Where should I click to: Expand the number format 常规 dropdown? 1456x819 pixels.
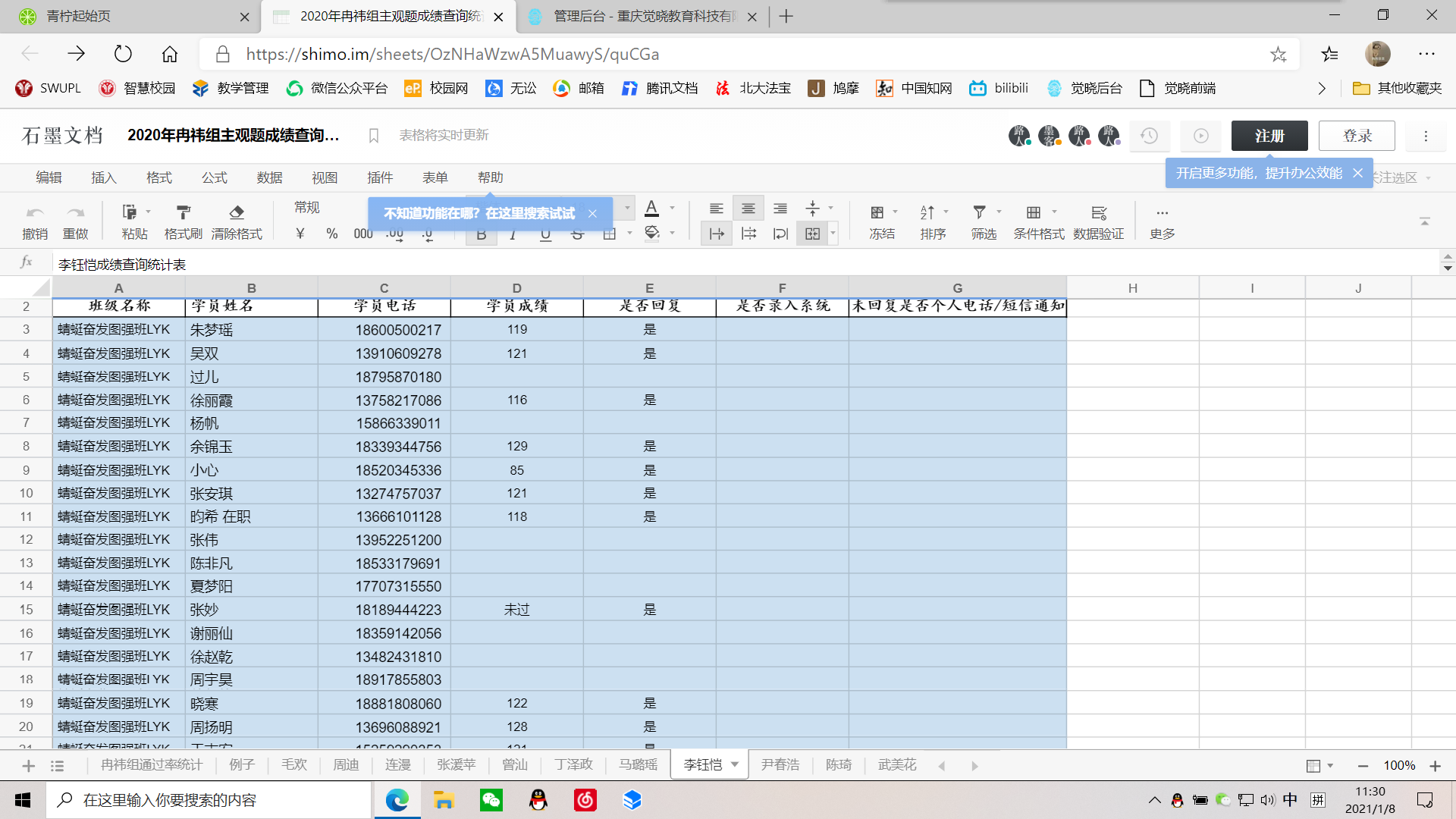pos(307,208)
